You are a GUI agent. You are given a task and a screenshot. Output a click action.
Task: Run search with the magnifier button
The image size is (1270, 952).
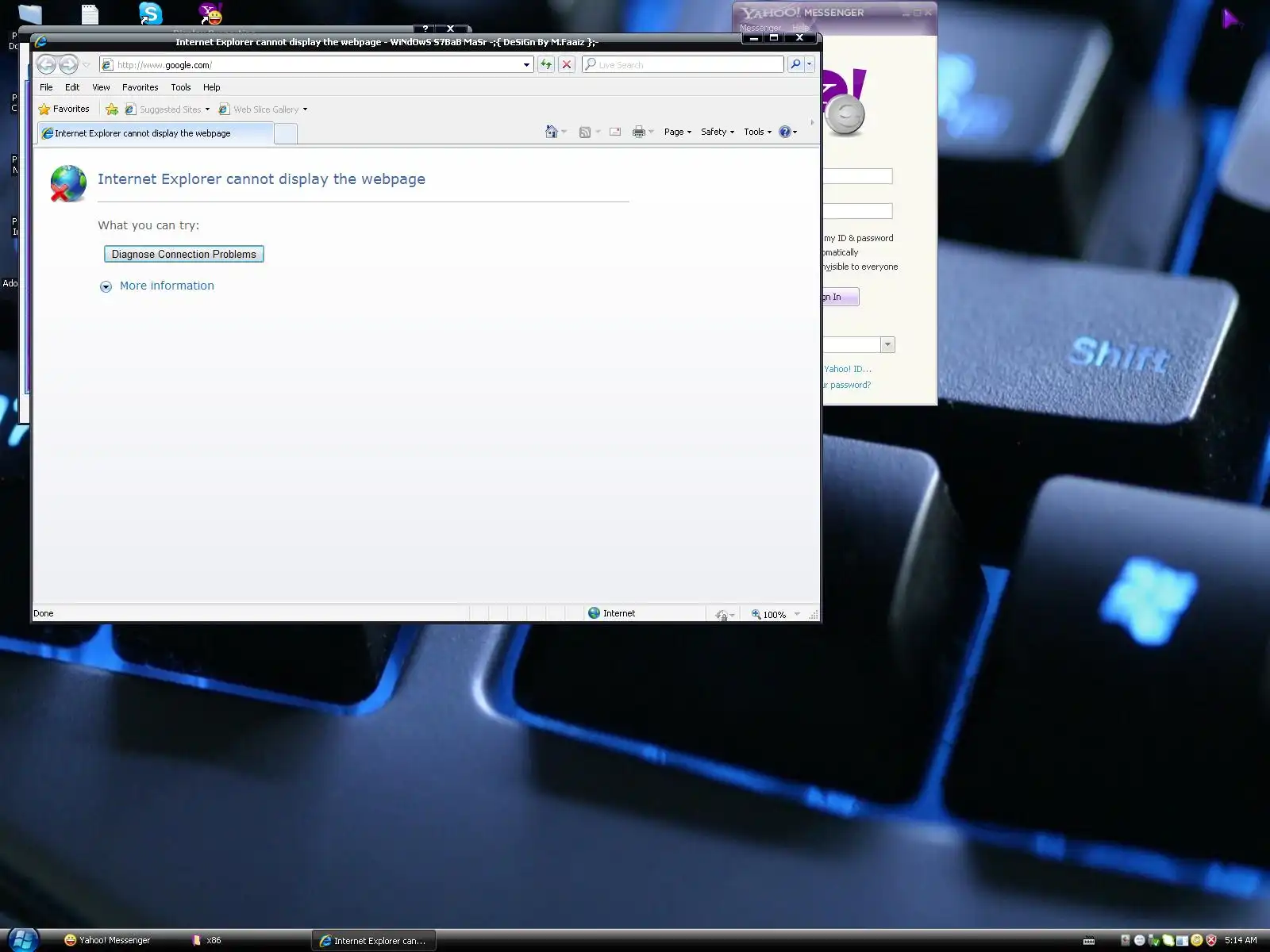coord(795,65)
